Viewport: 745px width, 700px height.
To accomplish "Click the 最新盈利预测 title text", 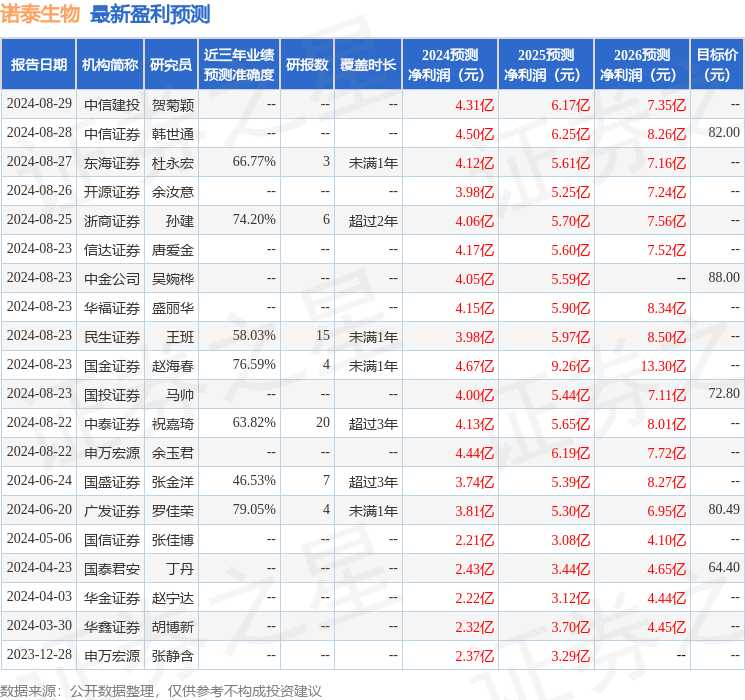I will [150, 14].
